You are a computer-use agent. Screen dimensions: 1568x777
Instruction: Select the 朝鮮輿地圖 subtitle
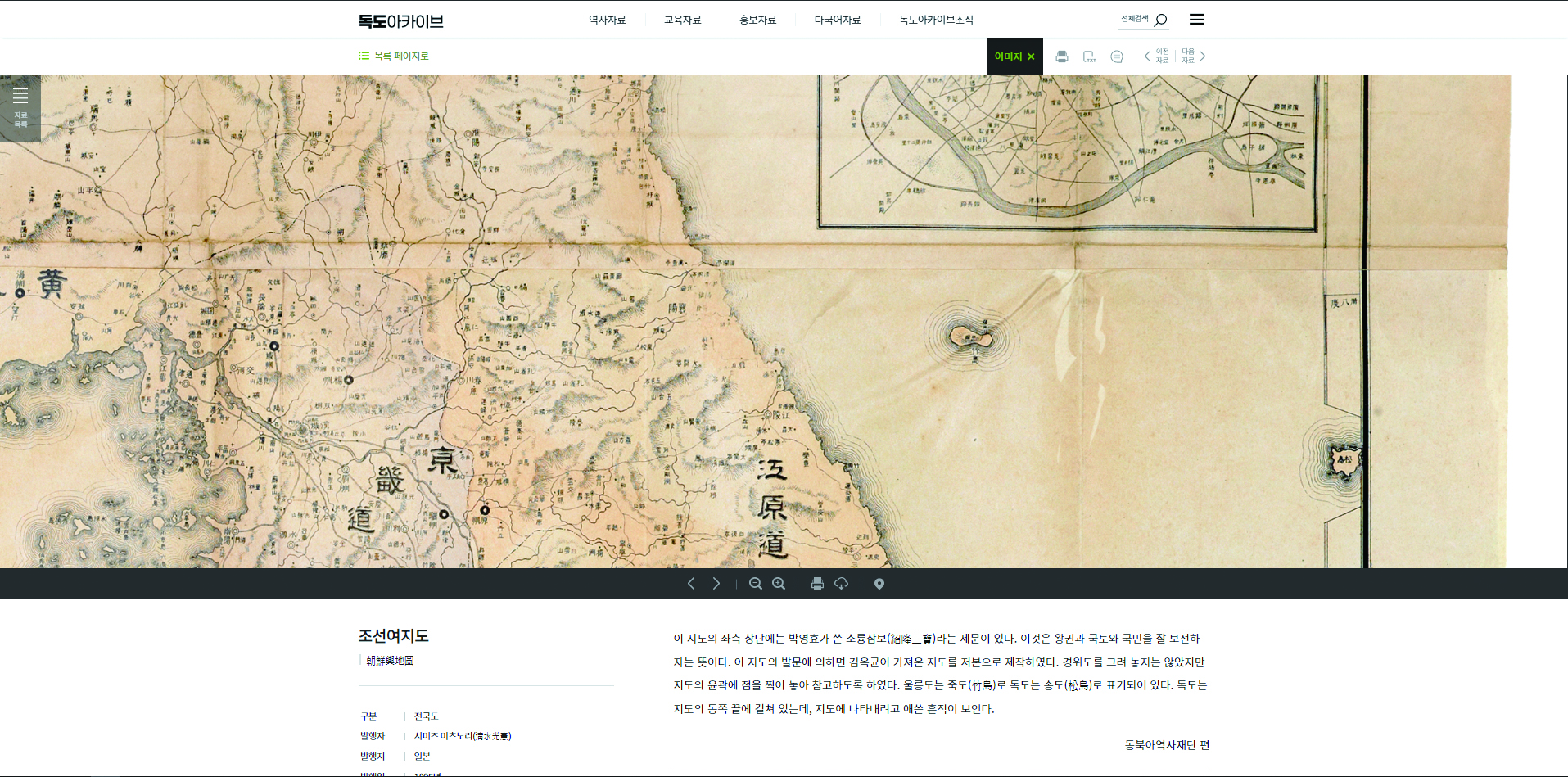[390, 660]
